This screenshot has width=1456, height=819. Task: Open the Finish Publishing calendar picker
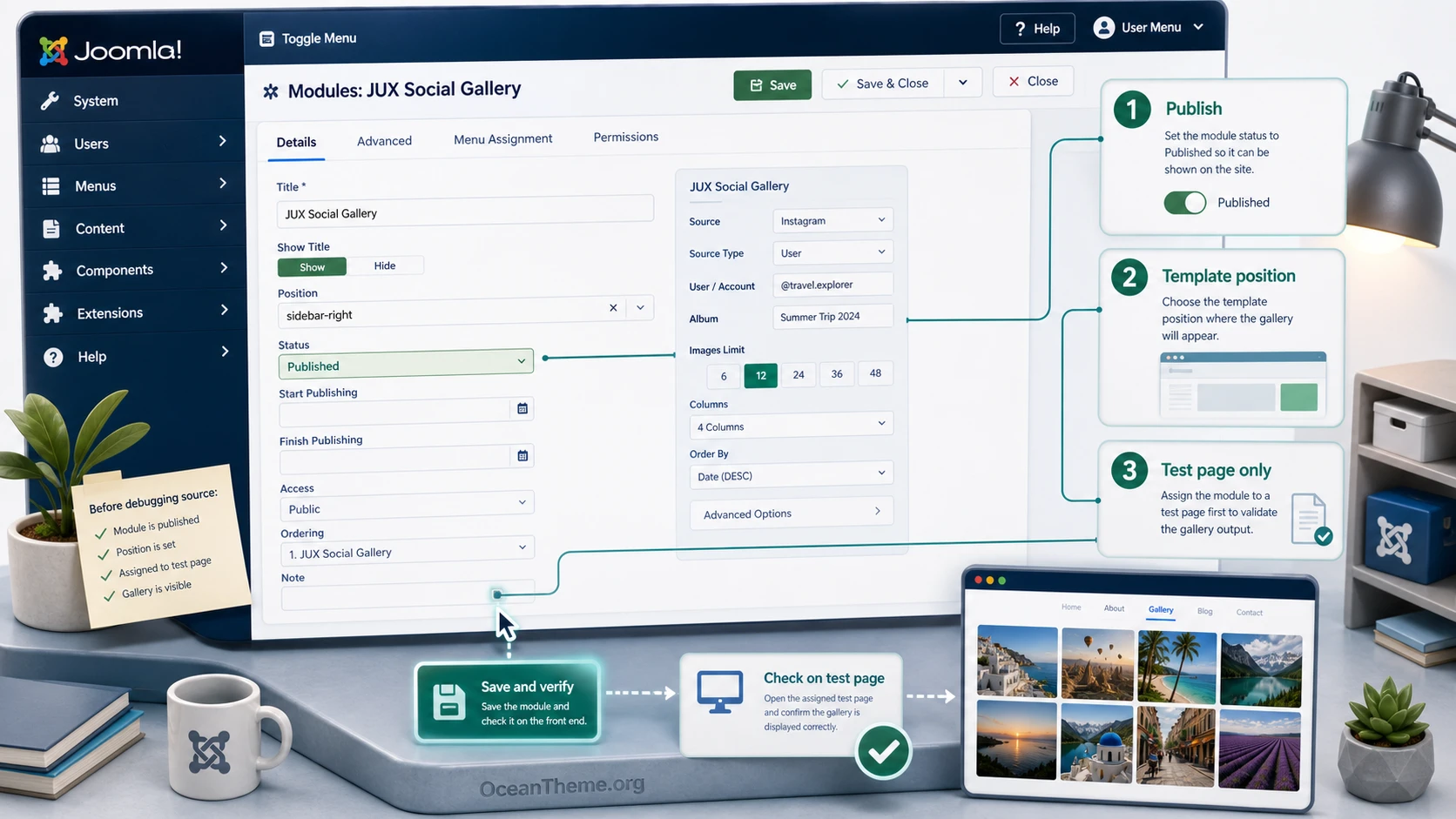coord(522,455)
